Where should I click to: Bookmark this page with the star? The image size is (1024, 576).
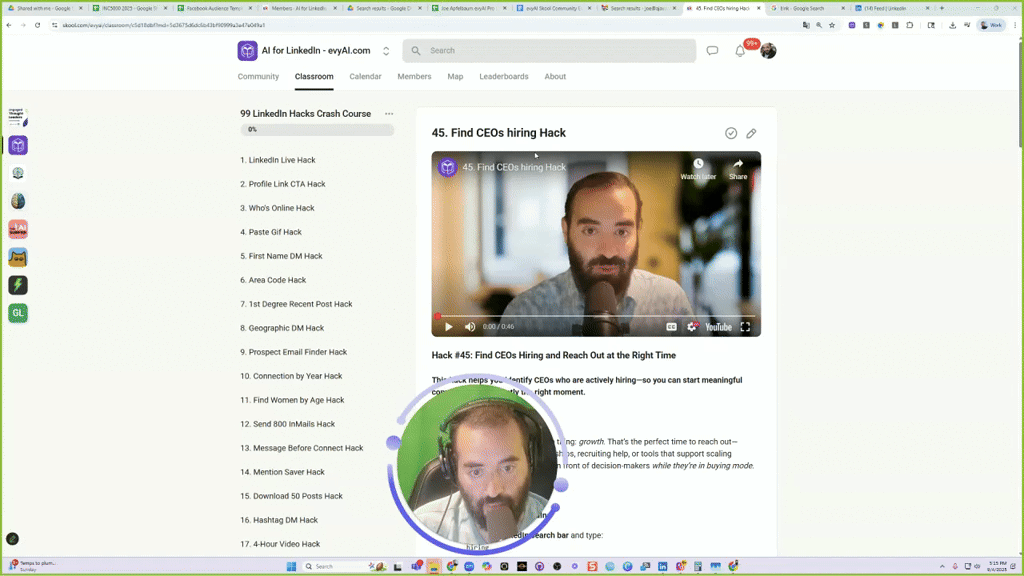832,25
